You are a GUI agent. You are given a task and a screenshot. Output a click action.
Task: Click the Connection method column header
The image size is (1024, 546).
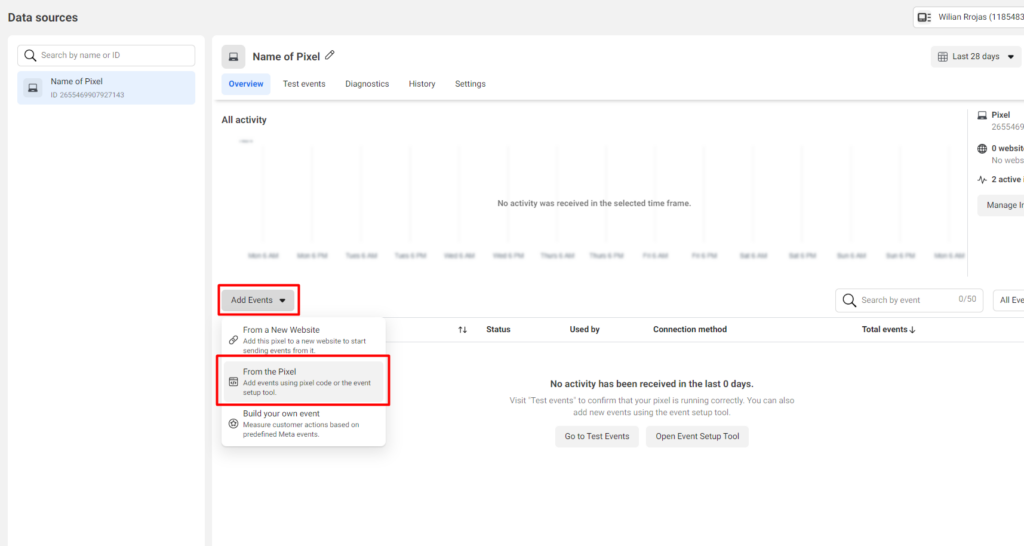[x=690, y=330]
